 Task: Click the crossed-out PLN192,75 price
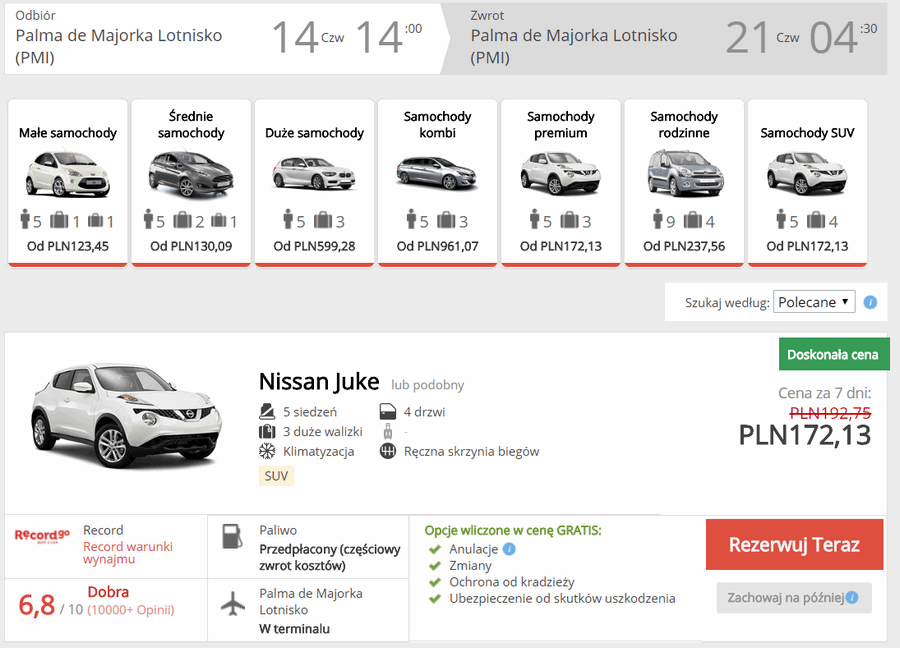pos(831,413)
